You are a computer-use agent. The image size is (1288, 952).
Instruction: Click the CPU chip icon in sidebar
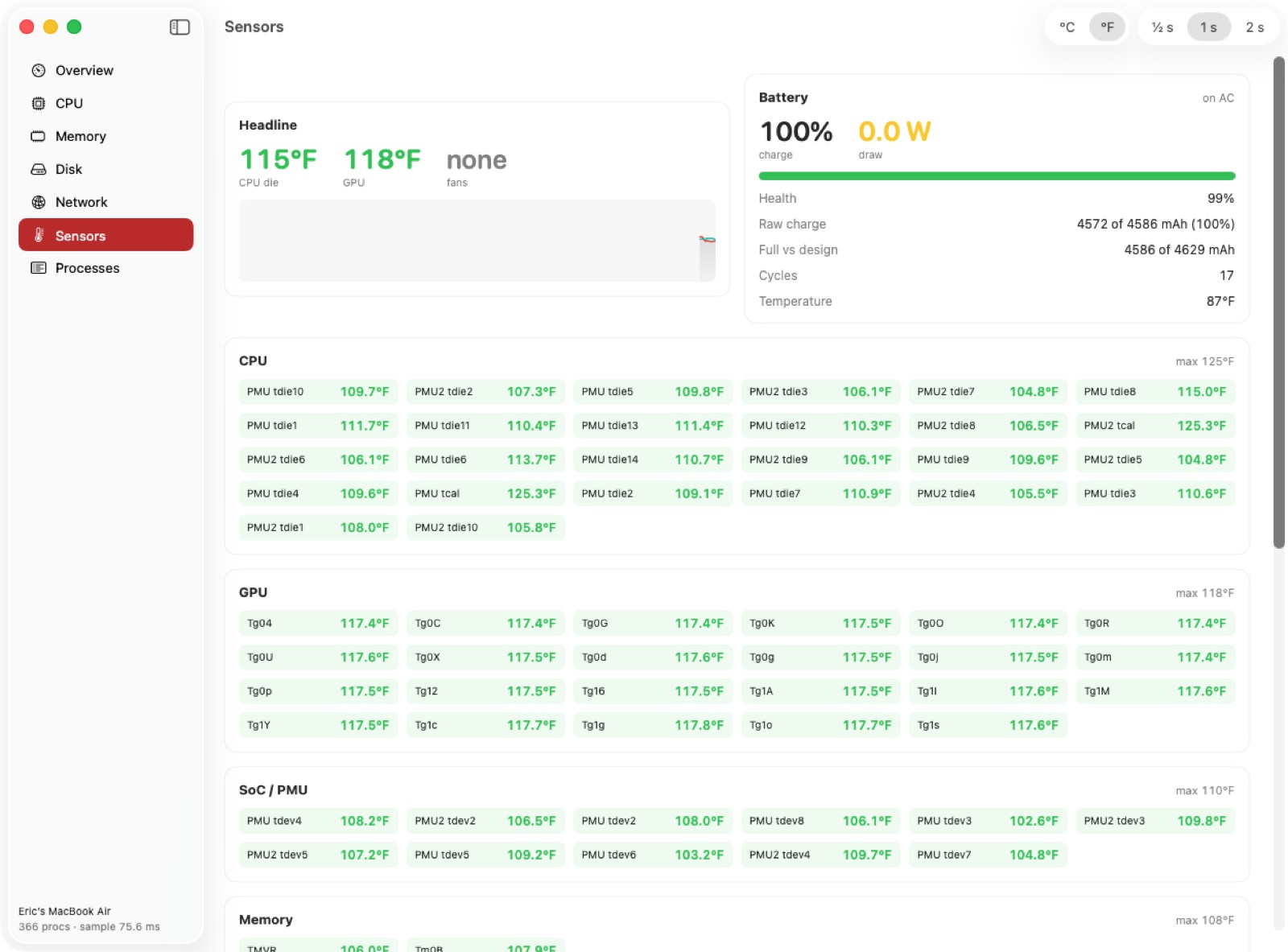pyautogui.click(x=38, y=104)
